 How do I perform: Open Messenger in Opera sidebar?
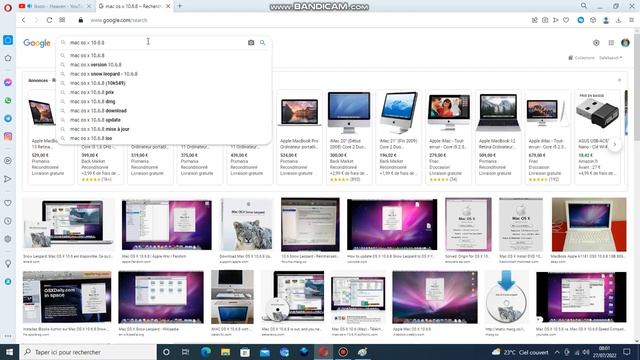click(x=8, y=82)
